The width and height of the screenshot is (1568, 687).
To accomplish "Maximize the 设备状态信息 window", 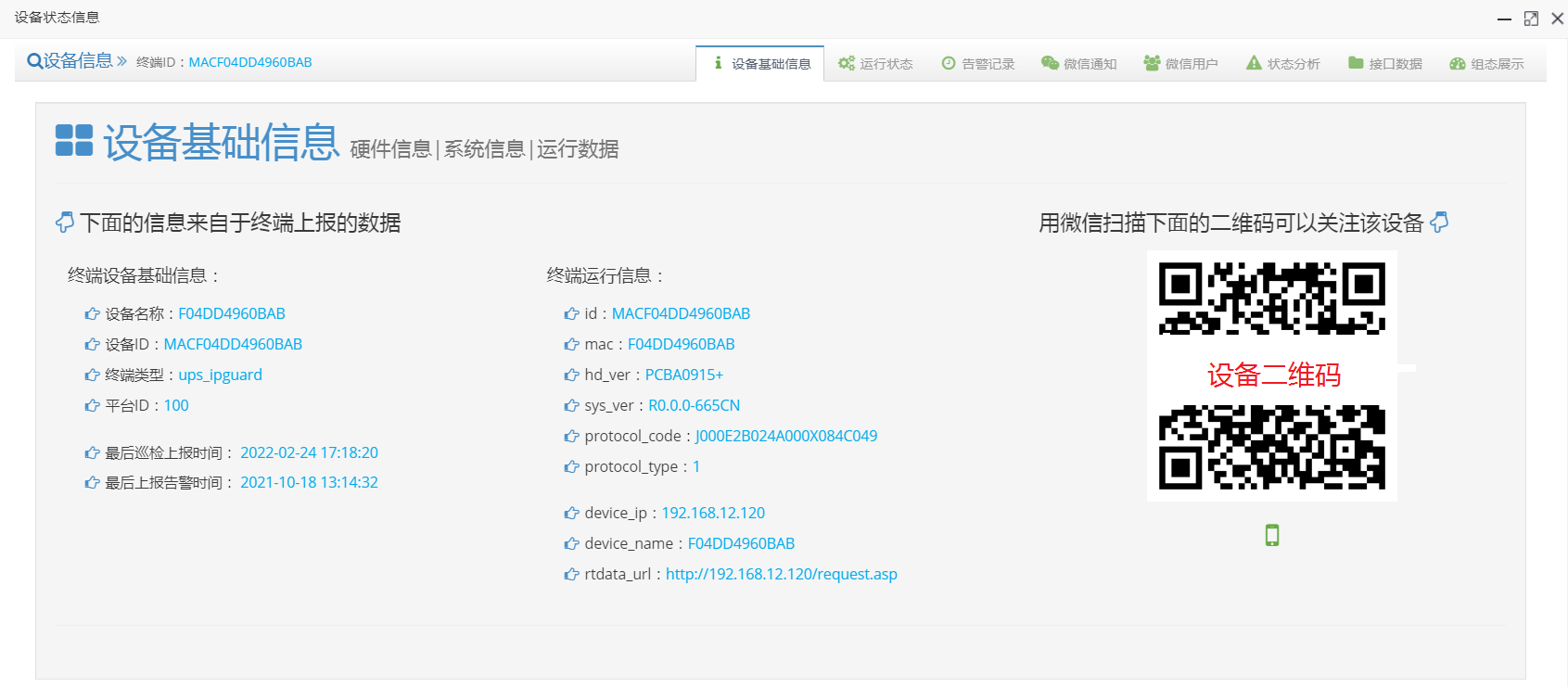I will [1531, 19].
